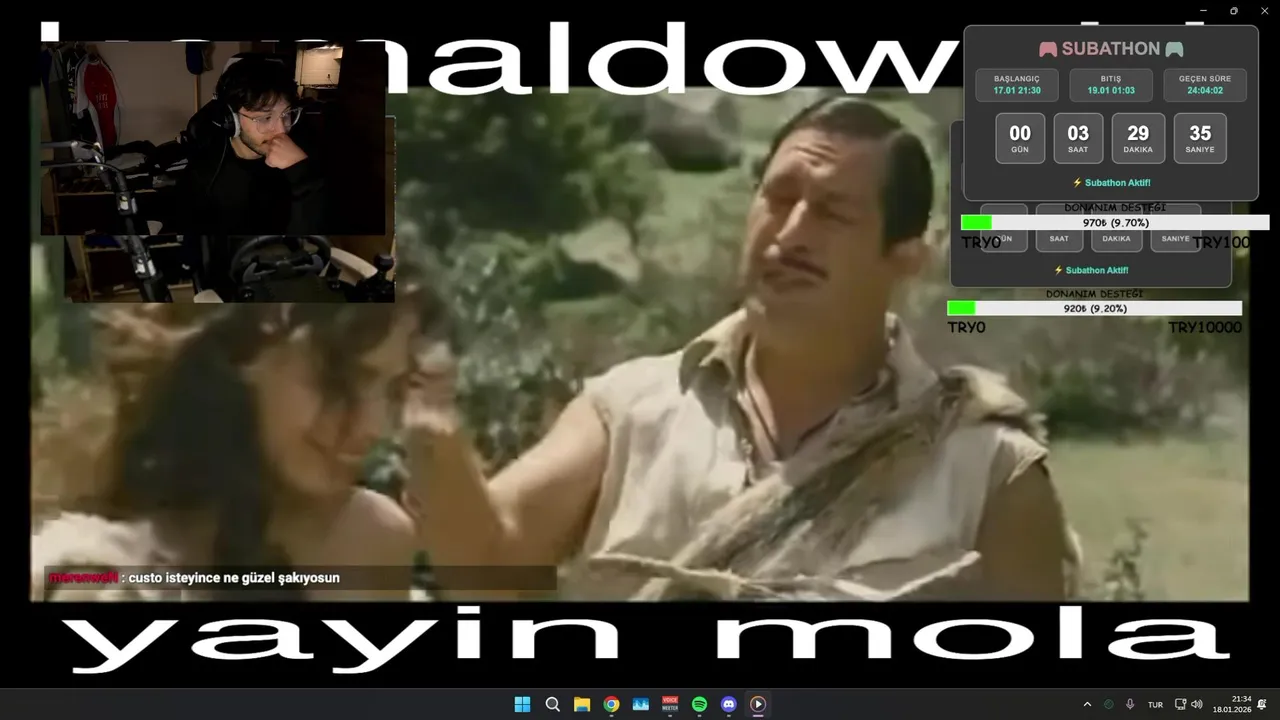
Task: Open Google Chrome from the taskbar
Action: pyautogui.click(x=611, y=704)
